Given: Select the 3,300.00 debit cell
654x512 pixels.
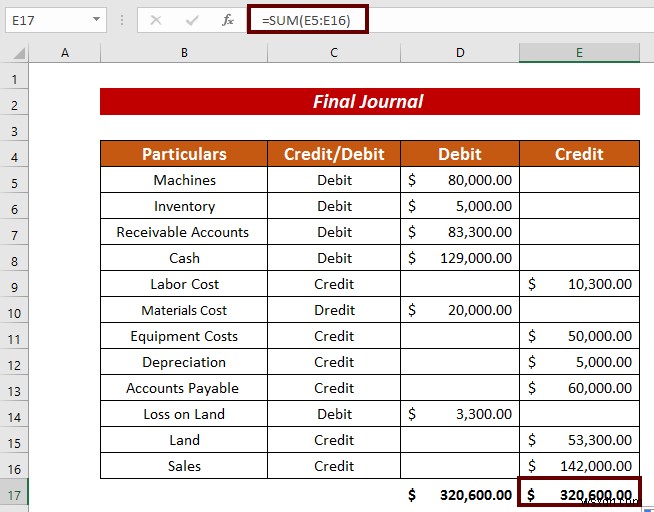Looking at the screenshot, I should pos(460,414).
